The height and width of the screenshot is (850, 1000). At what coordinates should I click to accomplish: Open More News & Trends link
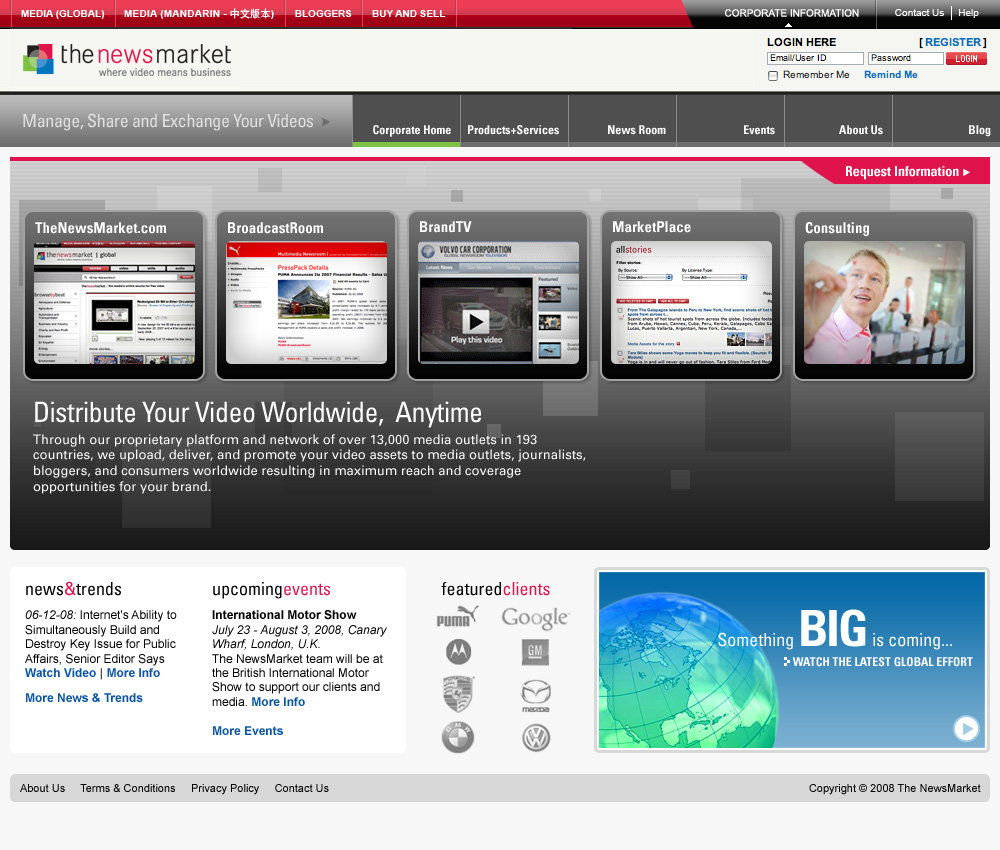(84, 698)
